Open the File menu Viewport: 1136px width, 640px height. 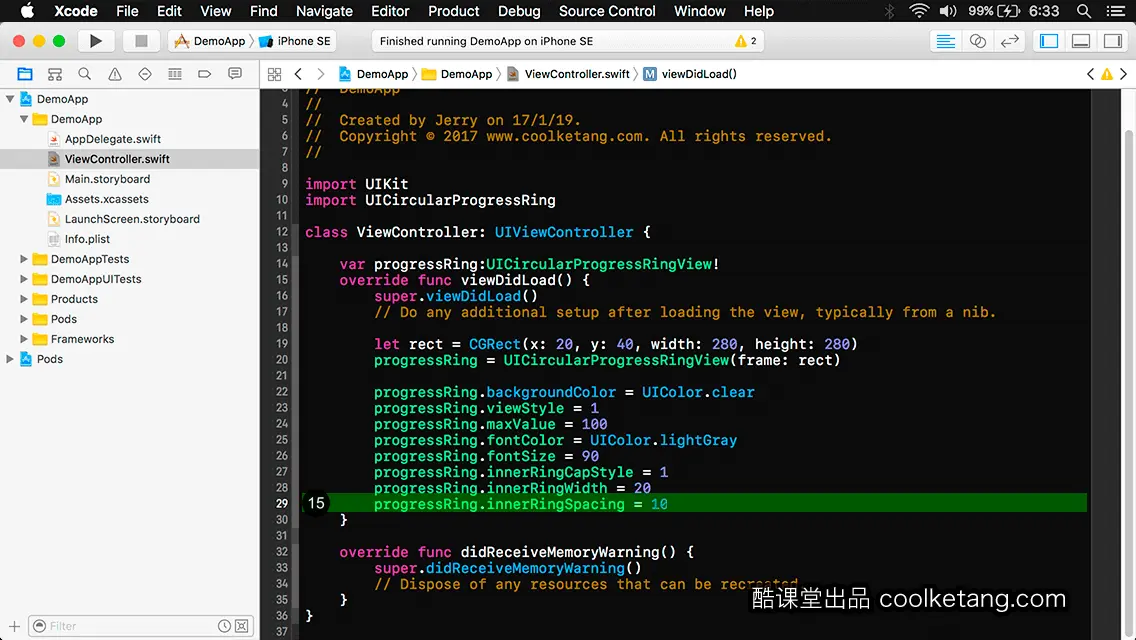tap(127, 11)
